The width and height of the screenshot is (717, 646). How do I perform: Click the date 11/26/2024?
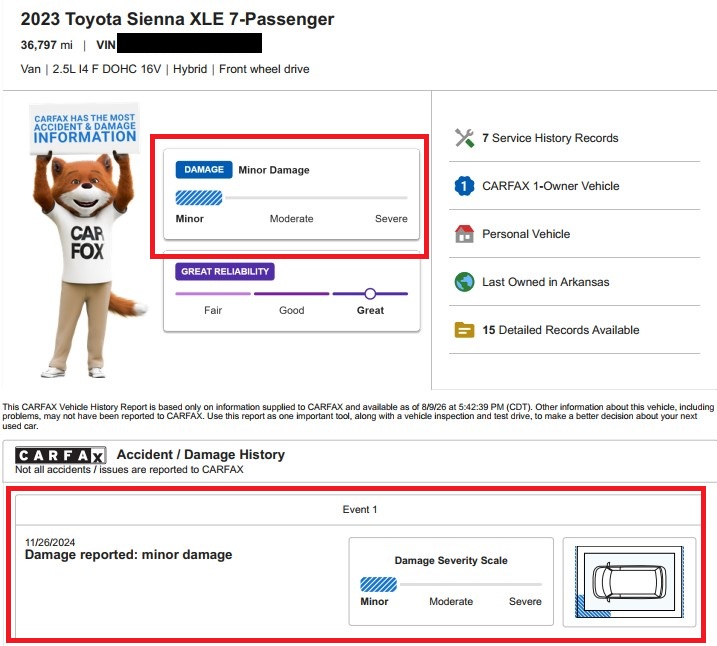pyautogui.click(x=50, y=542)
